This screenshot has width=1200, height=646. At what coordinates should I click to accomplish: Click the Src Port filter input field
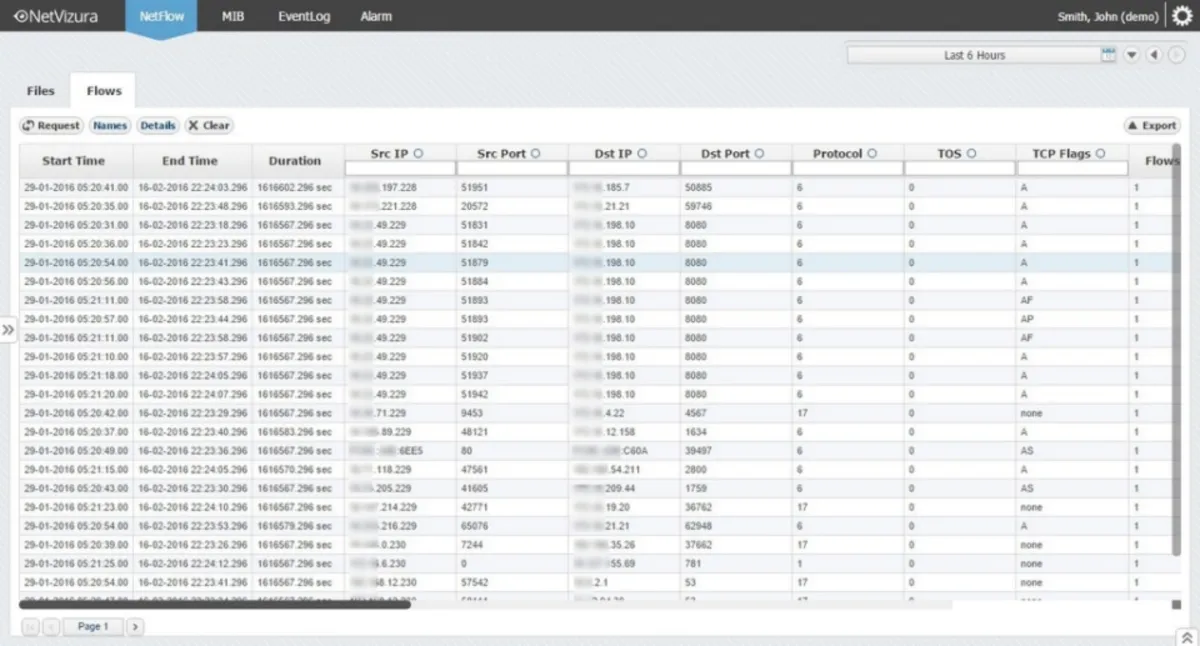tap(511, 169)
